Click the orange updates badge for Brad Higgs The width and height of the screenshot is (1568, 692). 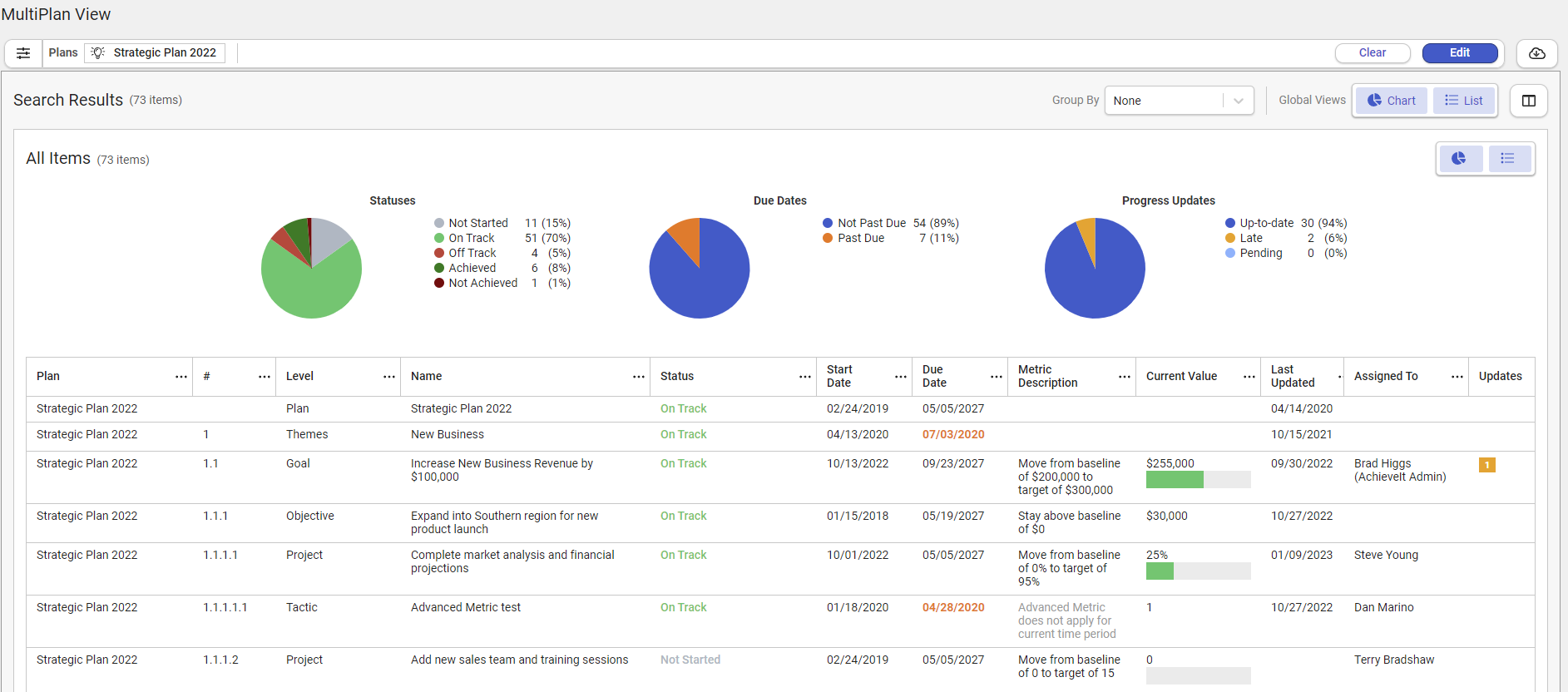tap(1486, 465)
